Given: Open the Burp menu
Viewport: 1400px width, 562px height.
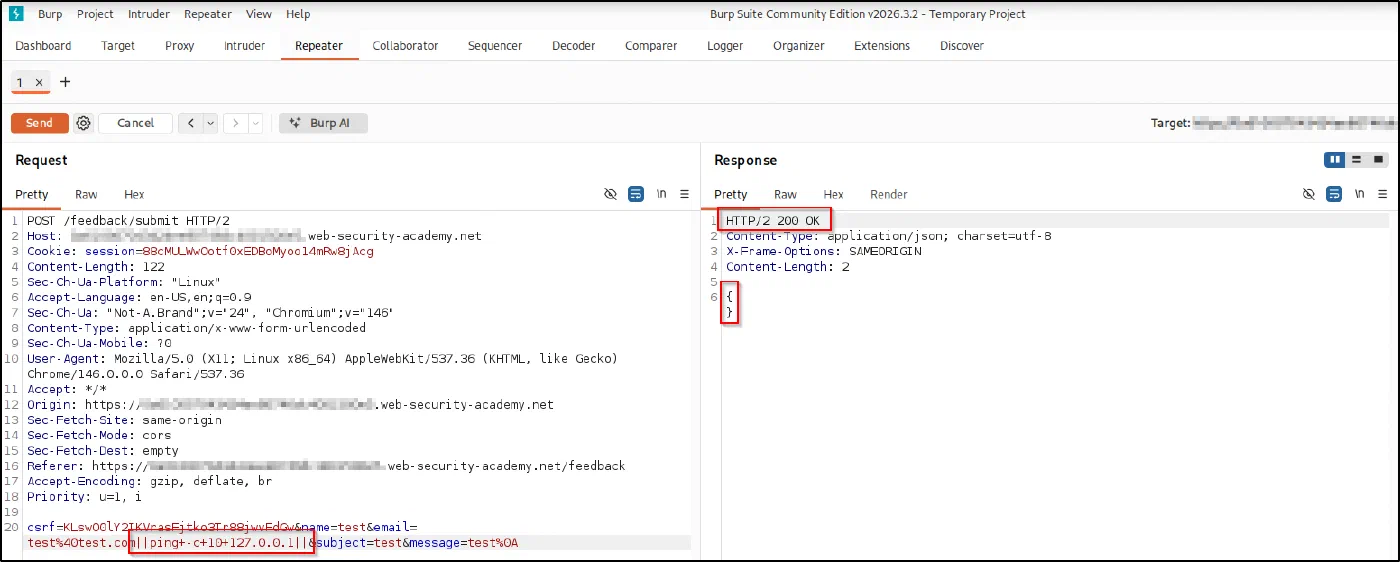Looking at the screenshot, I should (x=50, y=14).
